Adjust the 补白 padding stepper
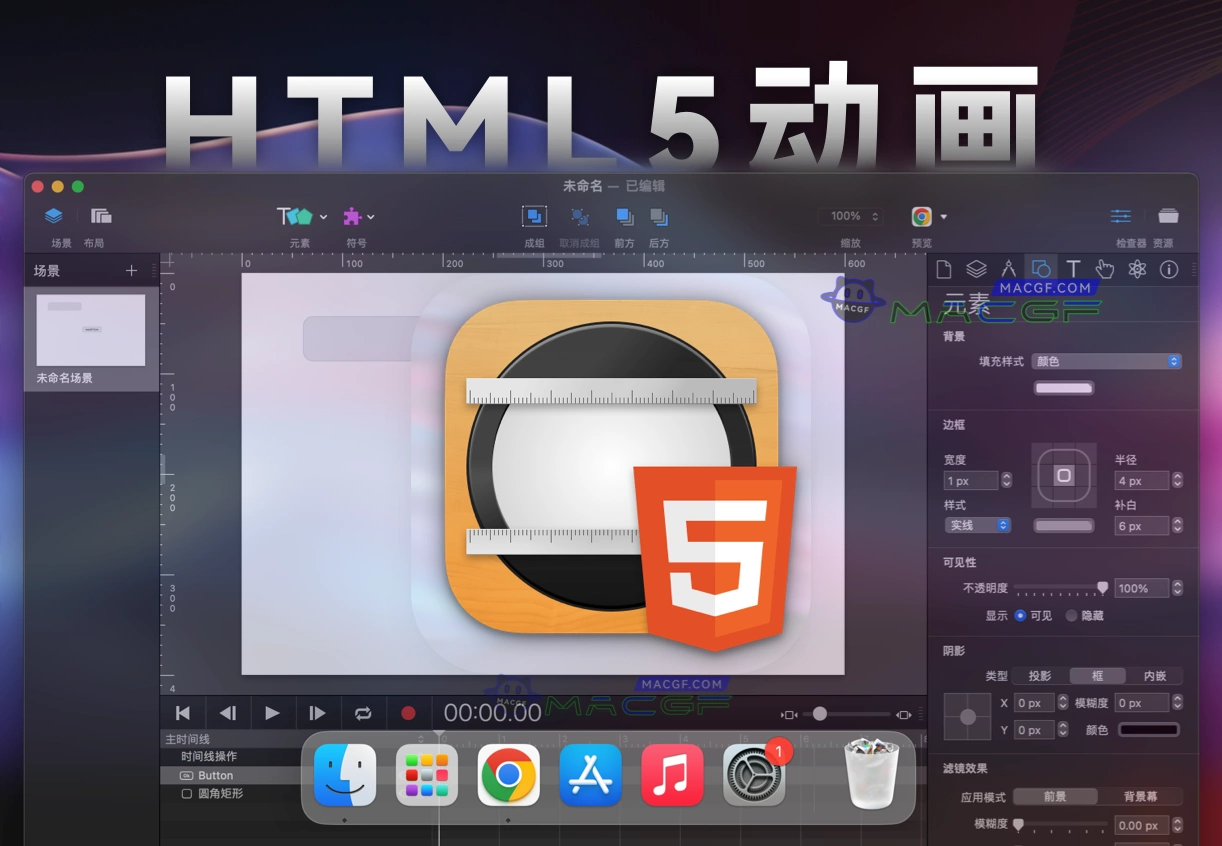This screenshot has width=1222, height=846. point(1177,526)
